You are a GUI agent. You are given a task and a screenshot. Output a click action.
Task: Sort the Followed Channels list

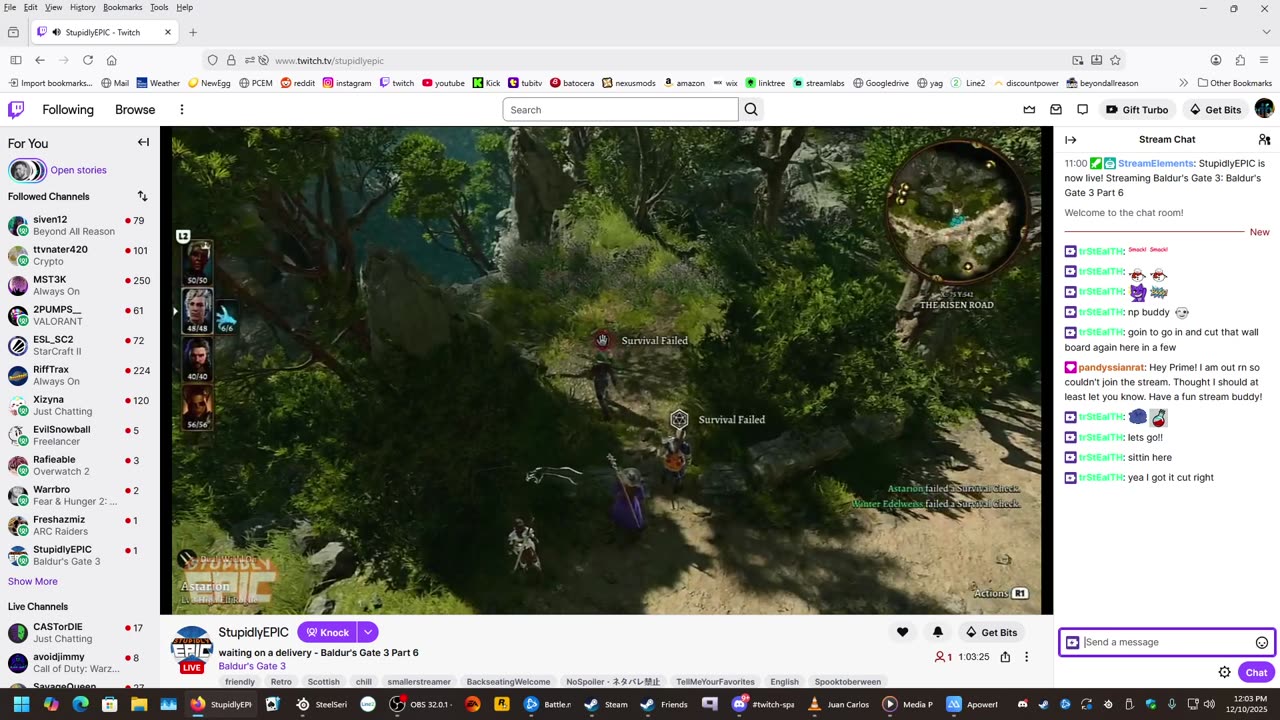(142, 196)
